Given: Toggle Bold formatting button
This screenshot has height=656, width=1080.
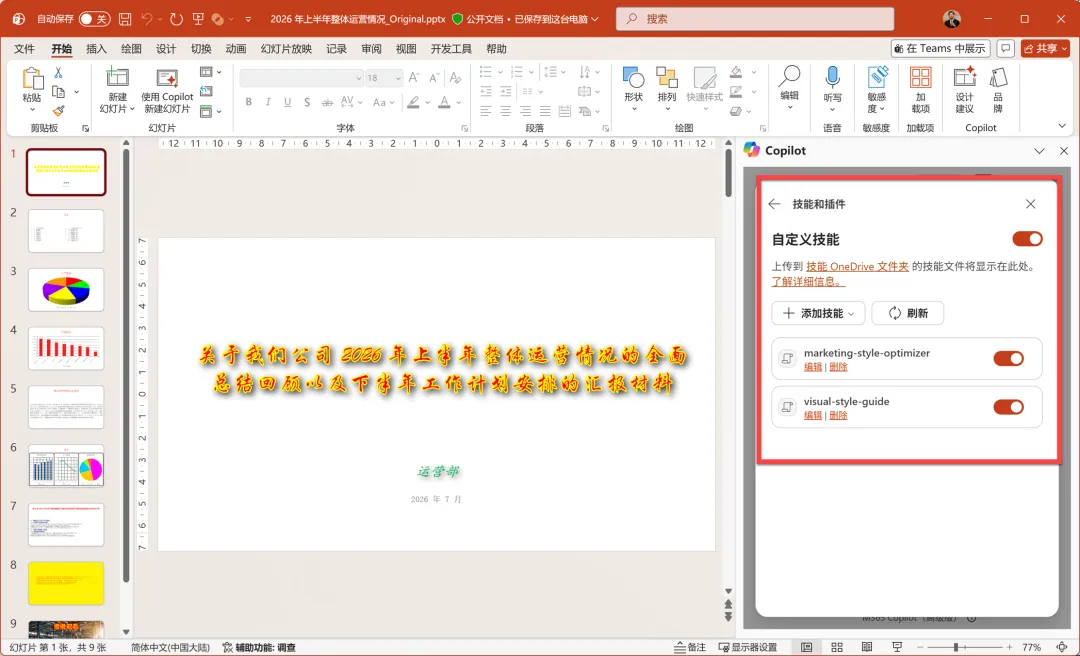Looking at the screenshot, I should click(x=248, y=102).
